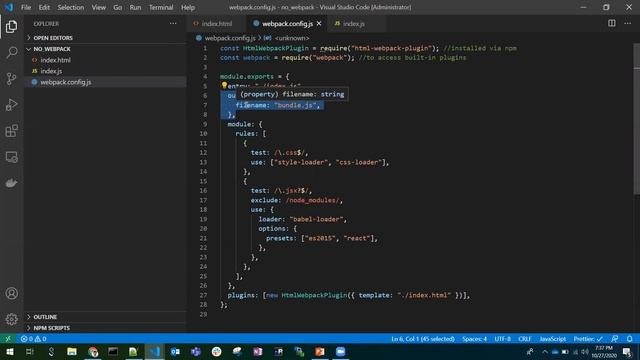Open Windows Action Center notifications
This screenshot has width=640, height=360.
tap(628, 351)
